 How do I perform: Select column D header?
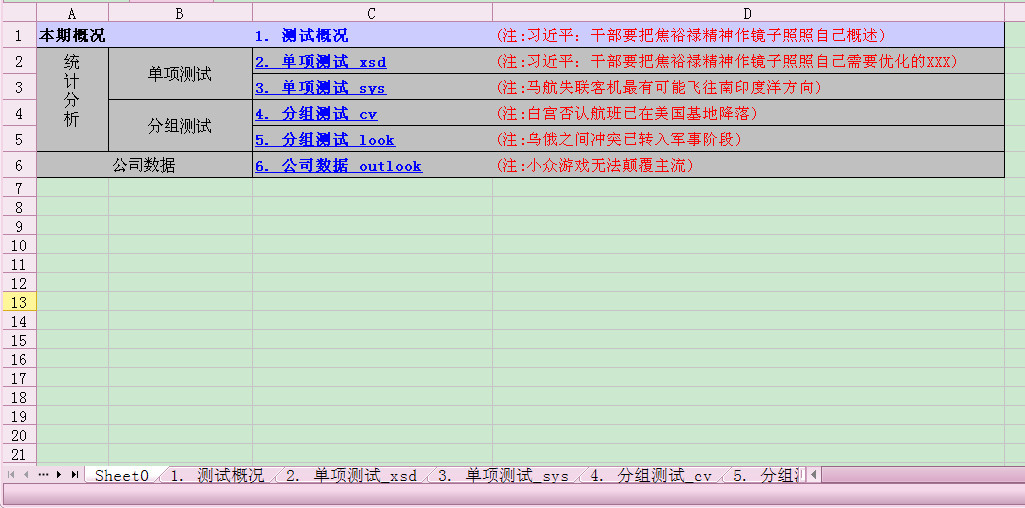(748, 13)
